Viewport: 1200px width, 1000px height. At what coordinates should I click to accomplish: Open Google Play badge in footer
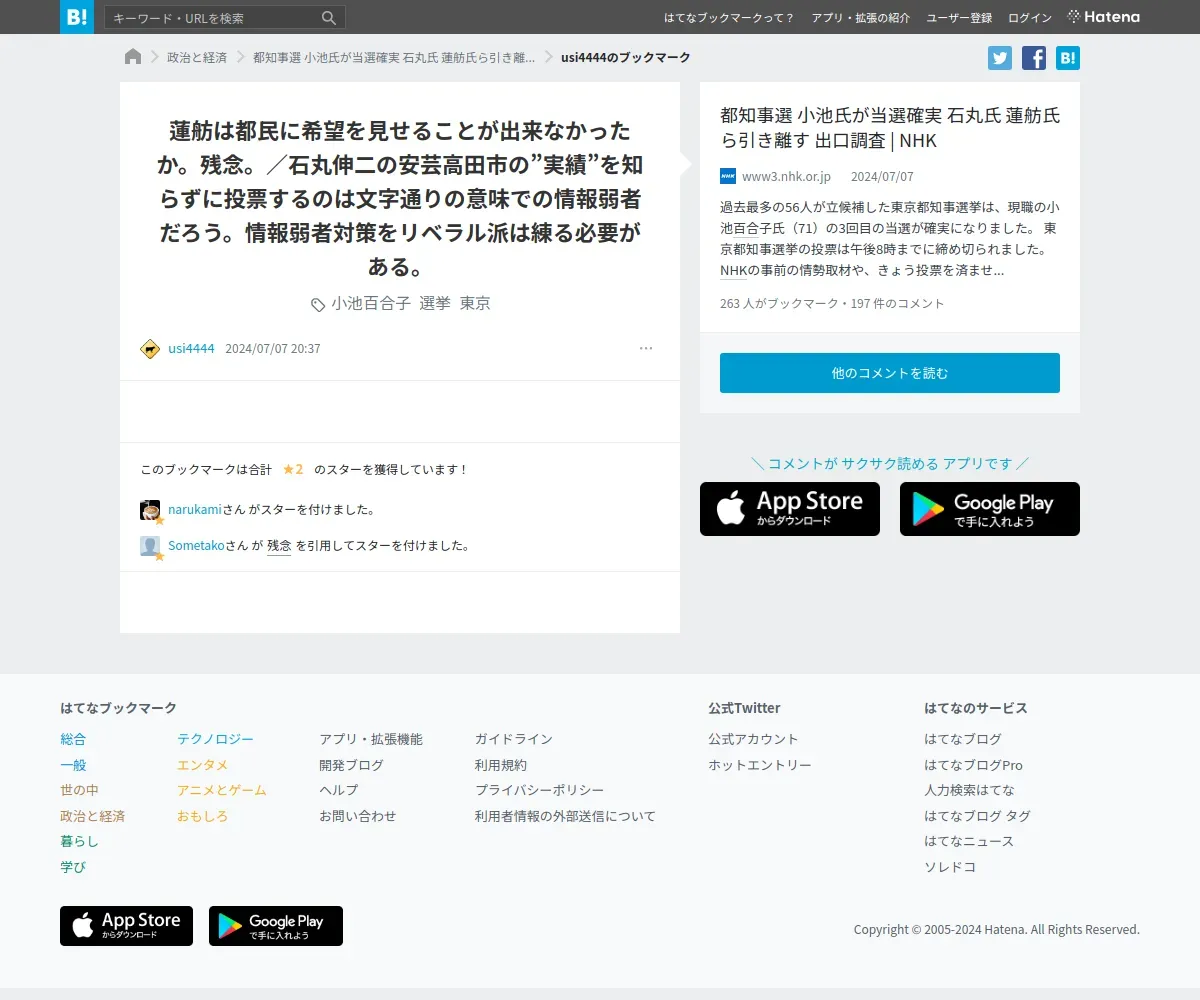tap(276, 926)
